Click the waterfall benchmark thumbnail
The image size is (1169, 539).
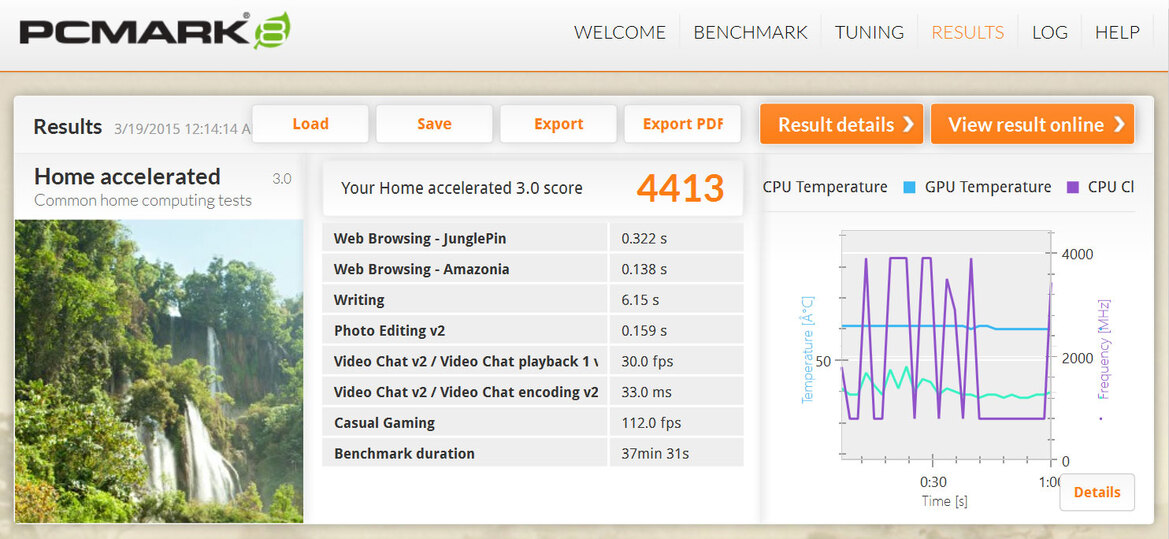pos(158,370)
